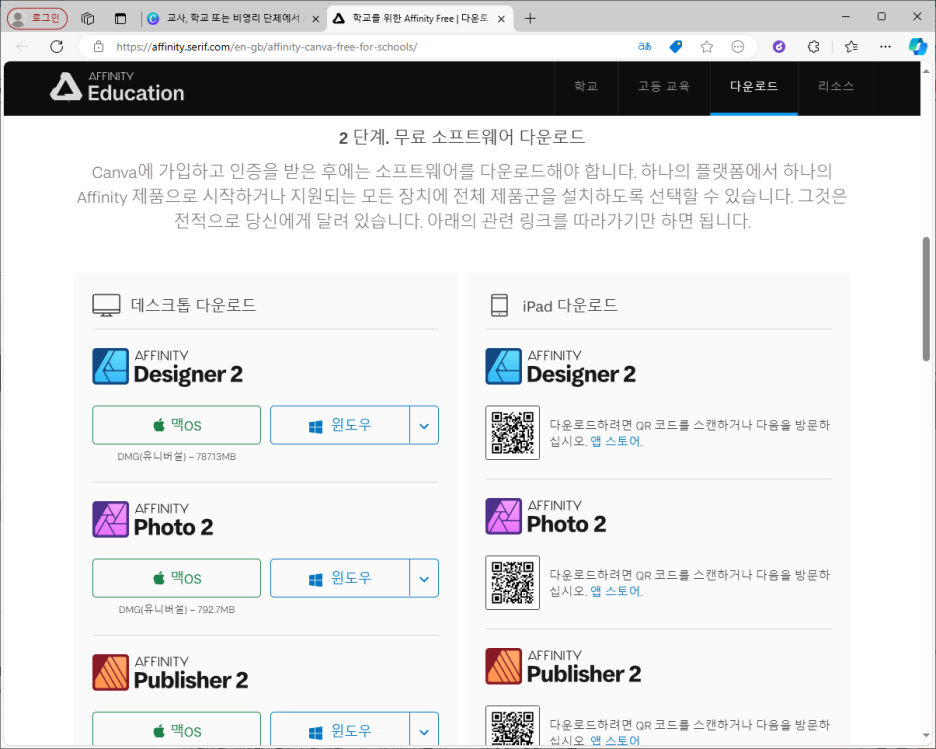Viewport: 936px width, 749px height.
Task: Open the tab actions menu icon
Action: 87,19
